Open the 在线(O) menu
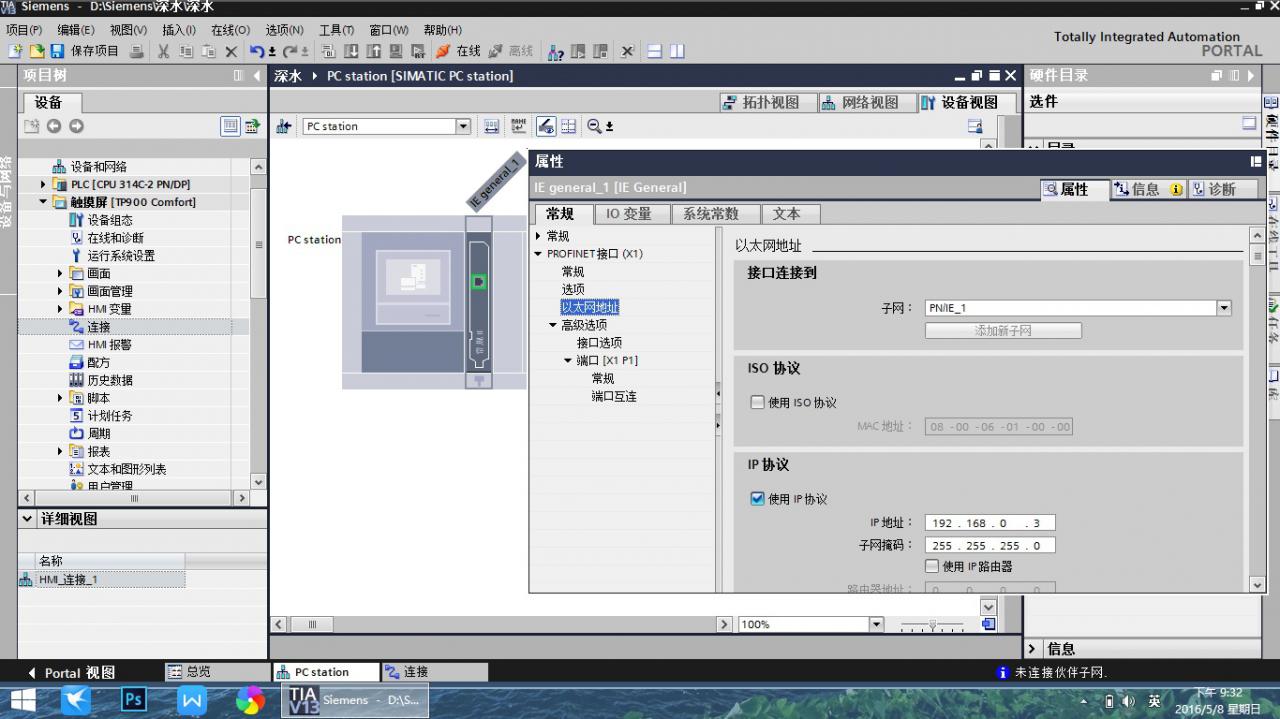Screen dimensions: 1280x719 click(230, 30)
